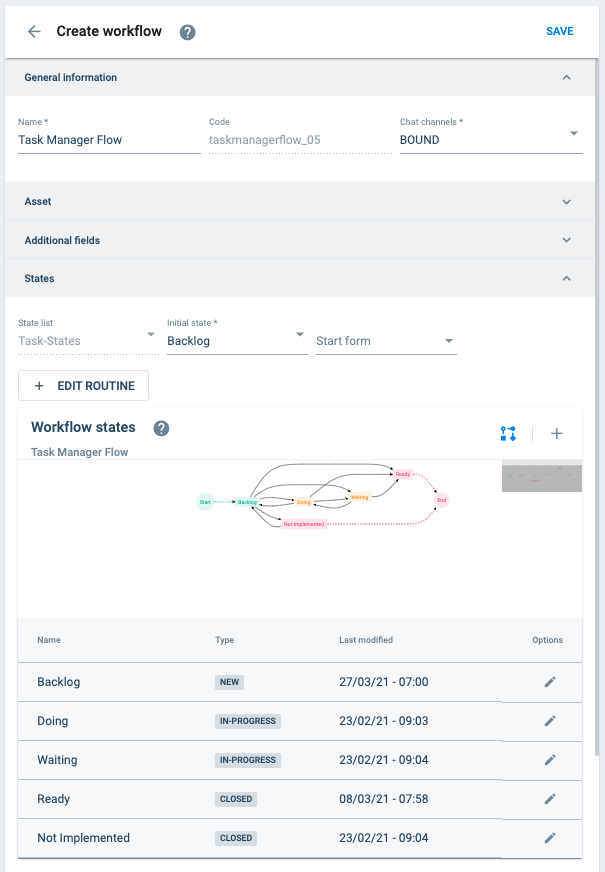Click the auto-layout diagram icon
605x872 pixels.
[508, 434]
